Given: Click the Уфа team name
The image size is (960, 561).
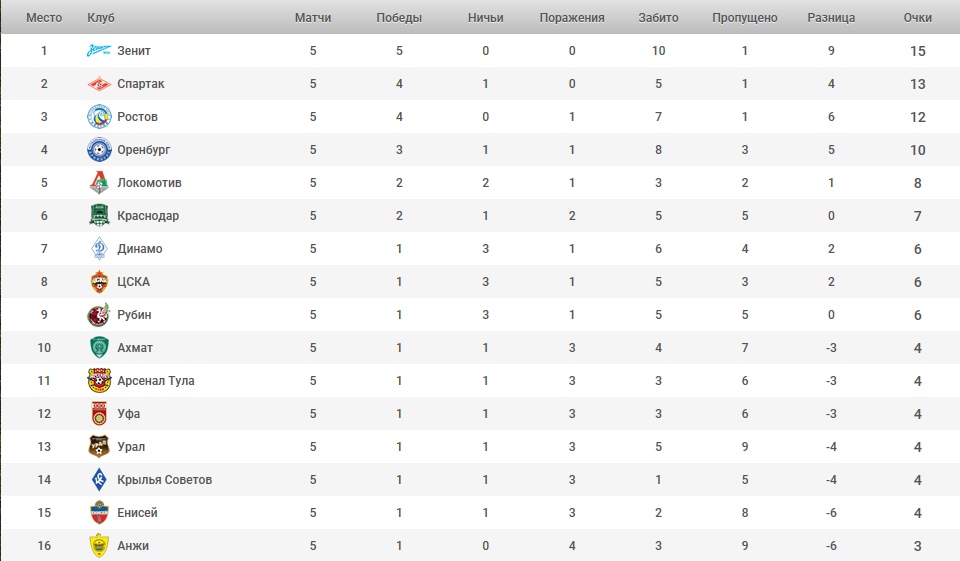Looking at the screenshot, I should [x=129, y=414].
